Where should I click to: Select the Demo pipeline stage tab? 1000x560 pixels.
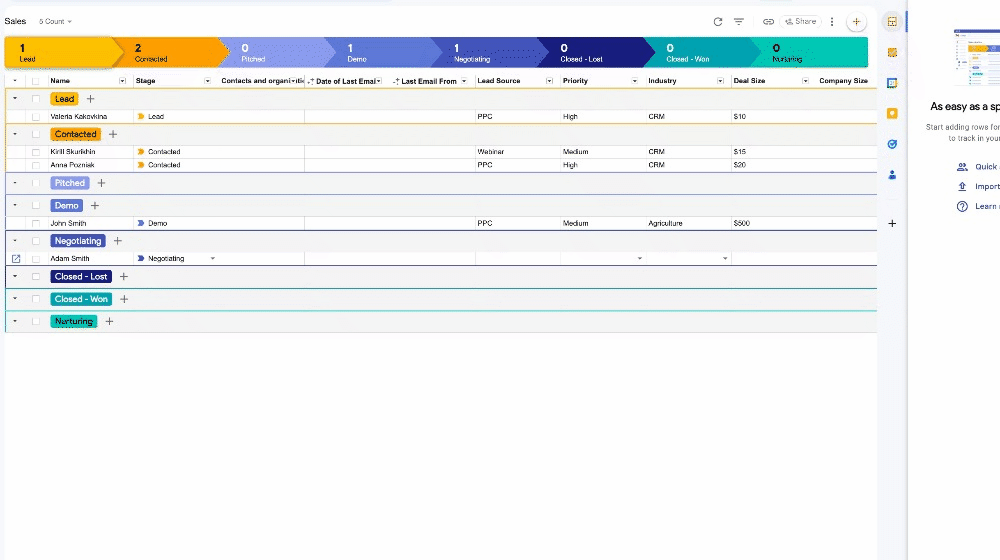[x=384, y=52]
